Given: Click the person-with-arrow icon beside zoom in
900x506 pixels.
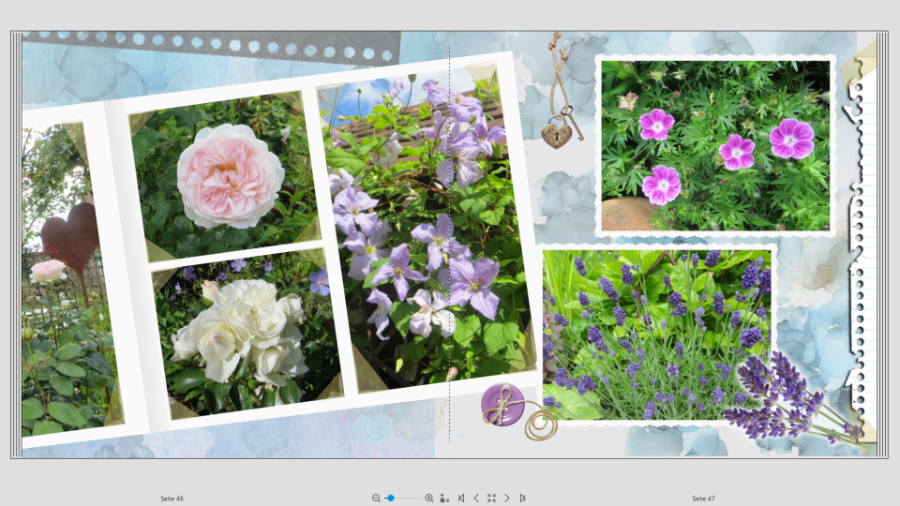Looking at the screenshot, I should (444, 498).
